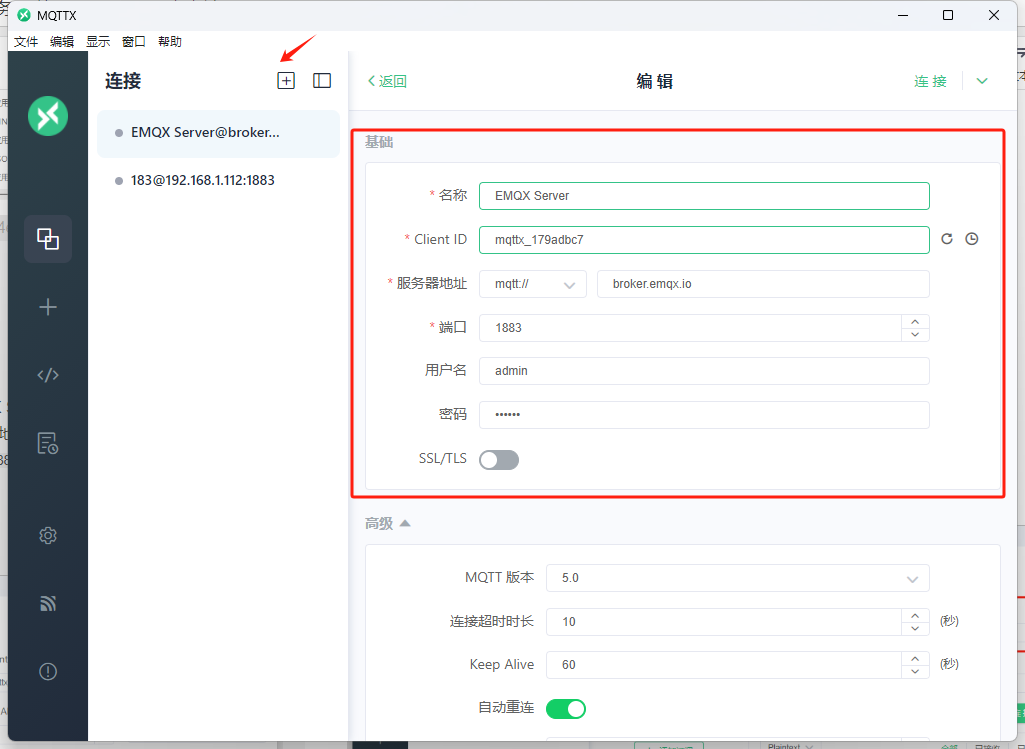Image resolution: width=1025 pixels, height=749 pixels.
Task: Click the broker.emqx.io host field
Action: point(763,284)
